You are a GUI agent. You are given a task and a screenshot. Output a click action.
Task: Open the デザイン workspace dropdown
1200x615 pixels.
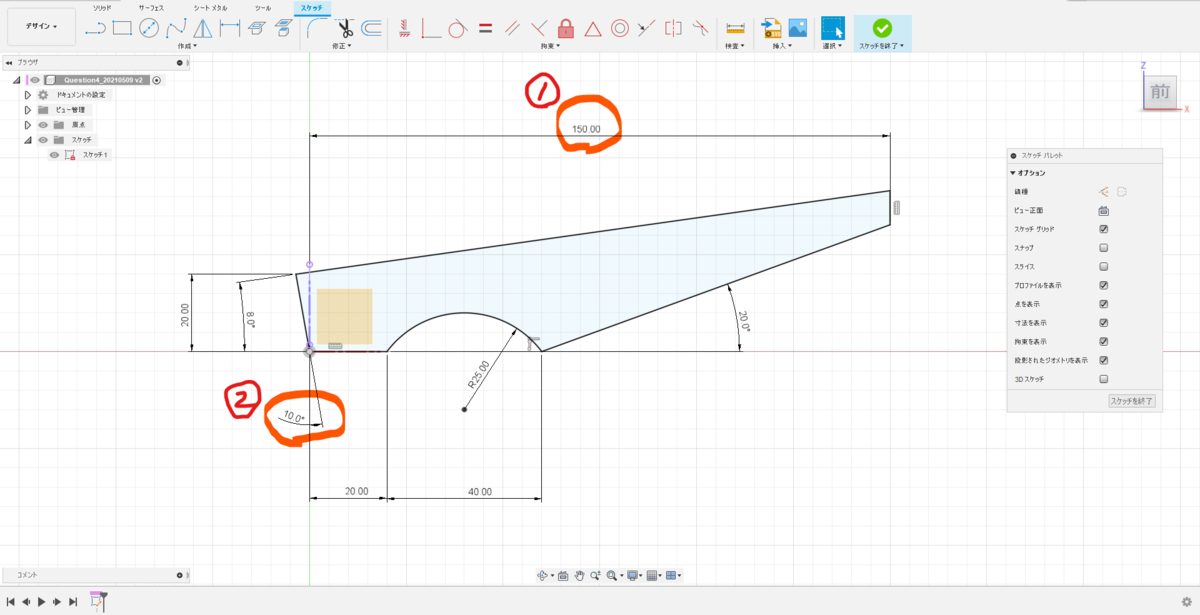[41, 27]
